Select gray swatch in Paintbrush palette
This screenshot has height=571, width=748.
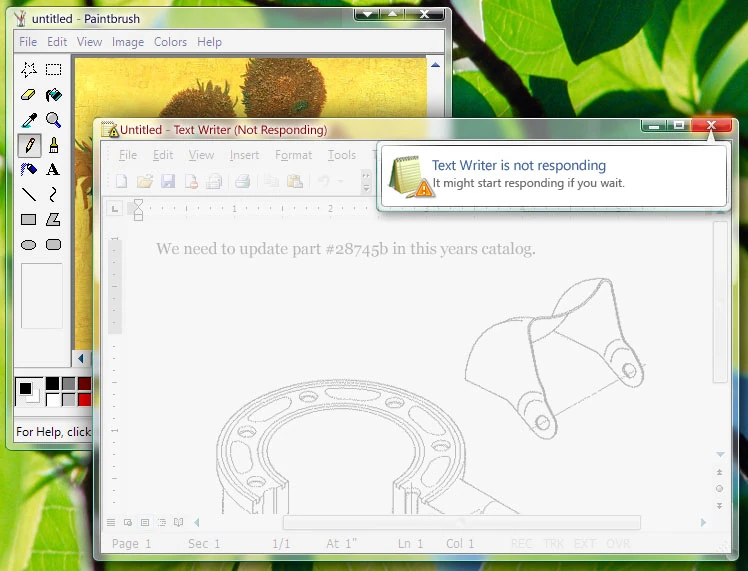click(x=68, y=384)
